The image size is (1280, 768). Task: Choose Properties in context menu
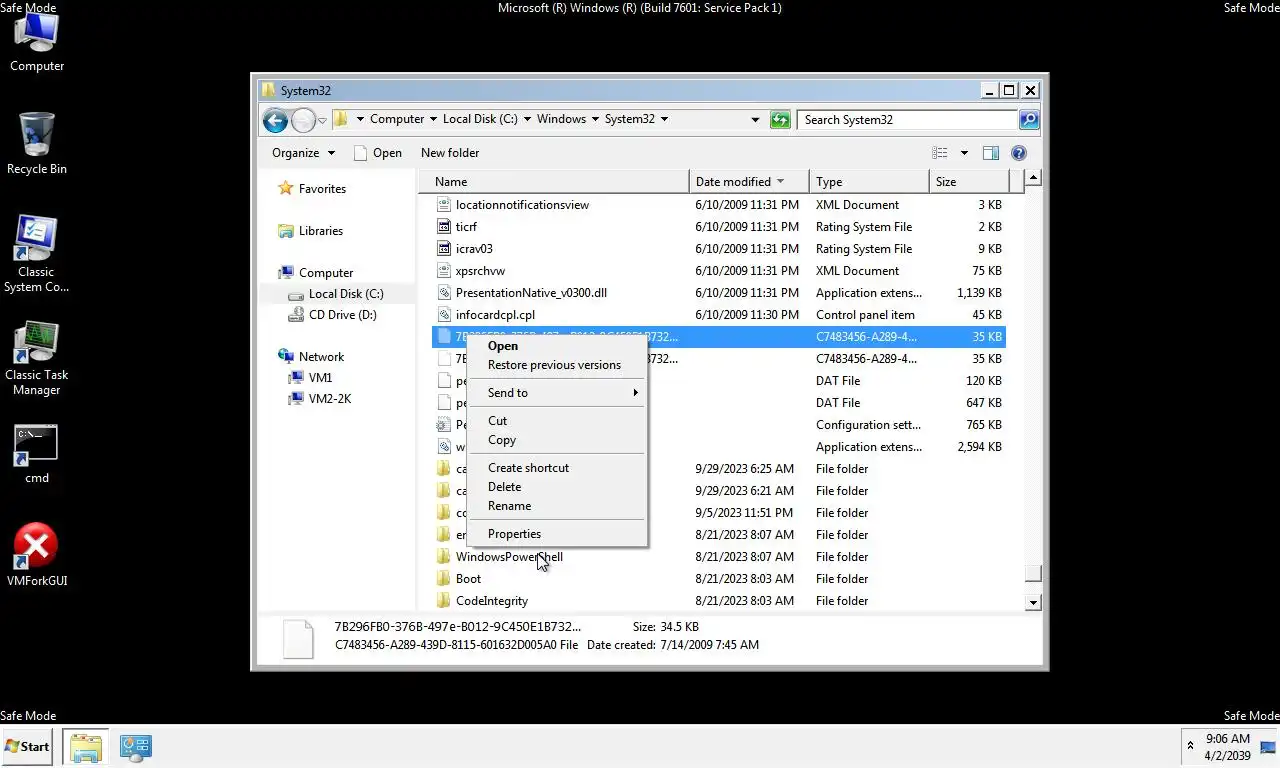557,534
